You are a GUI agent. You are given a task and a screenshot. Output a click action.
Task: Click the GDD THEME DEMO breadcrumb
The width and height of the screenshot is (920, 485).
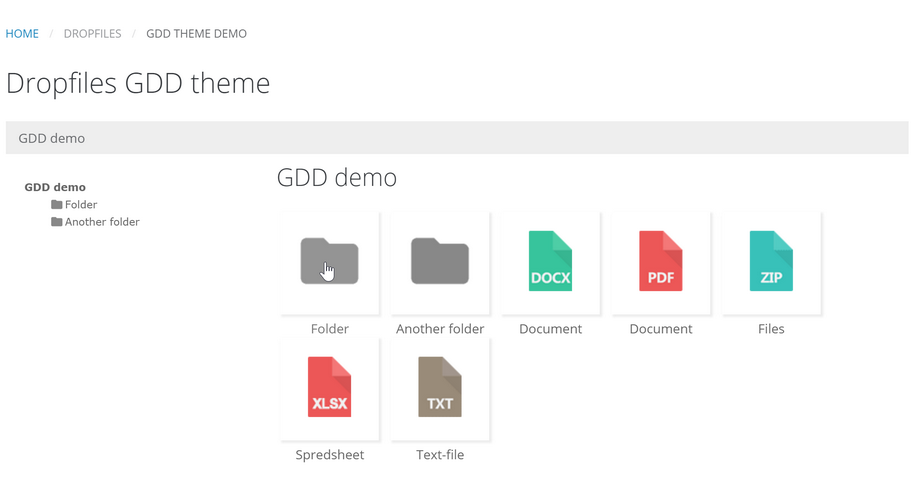(197, 33)
